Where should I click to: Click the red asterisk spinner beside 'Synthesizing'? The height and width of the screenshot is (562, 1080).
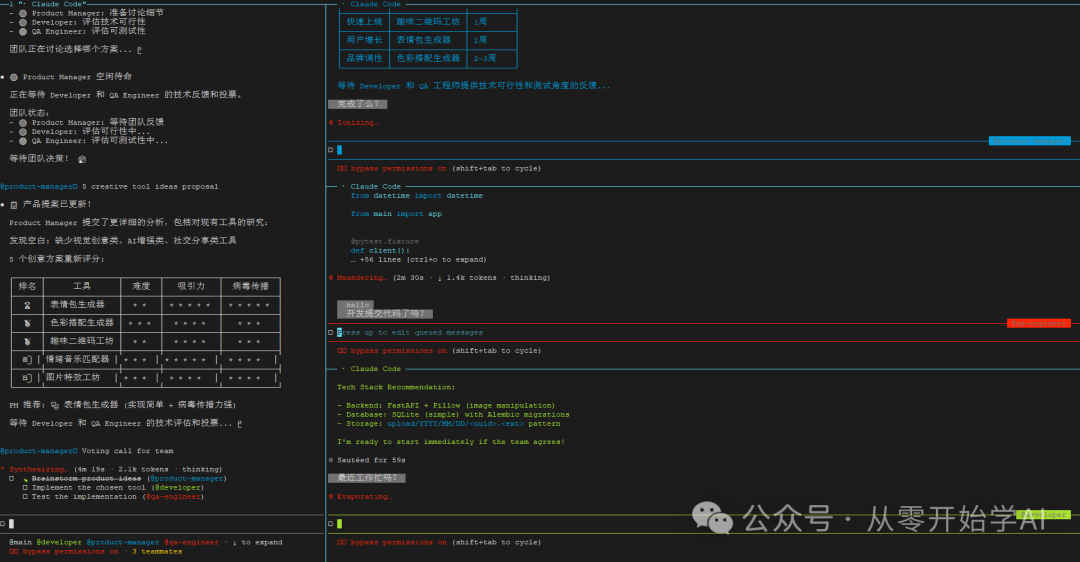(x=3, y=469)
